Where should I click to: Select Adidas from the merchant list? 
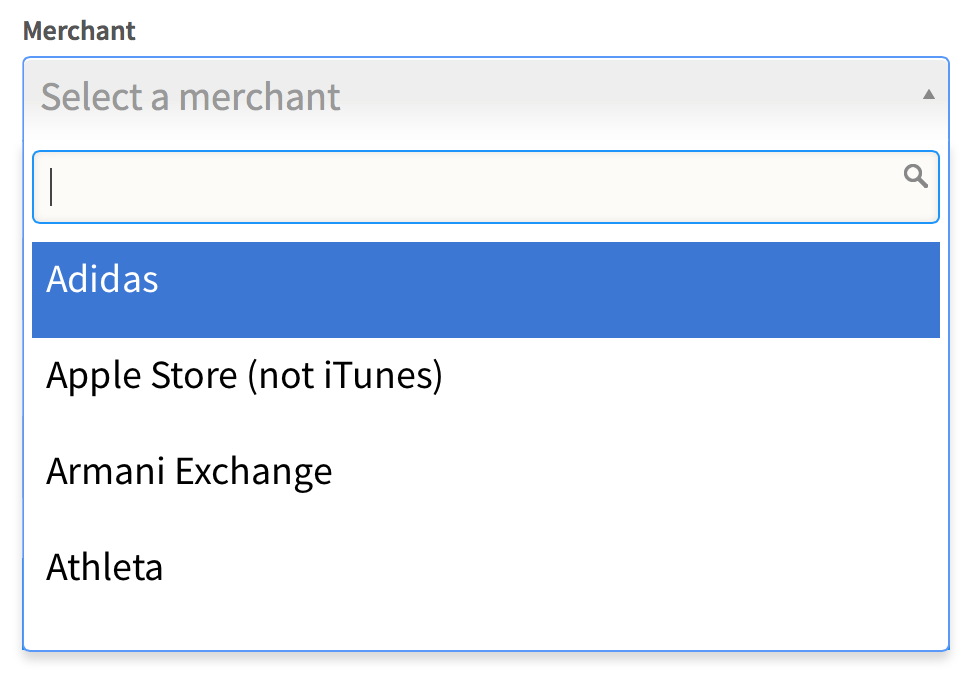102,280
